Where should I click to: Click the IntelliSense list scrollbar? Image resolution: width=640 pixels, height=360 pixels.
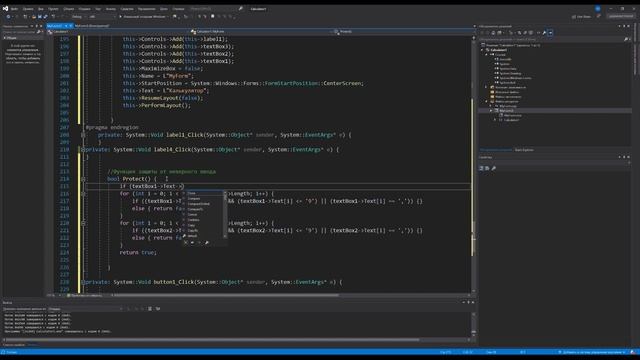(x=225, y=214)
